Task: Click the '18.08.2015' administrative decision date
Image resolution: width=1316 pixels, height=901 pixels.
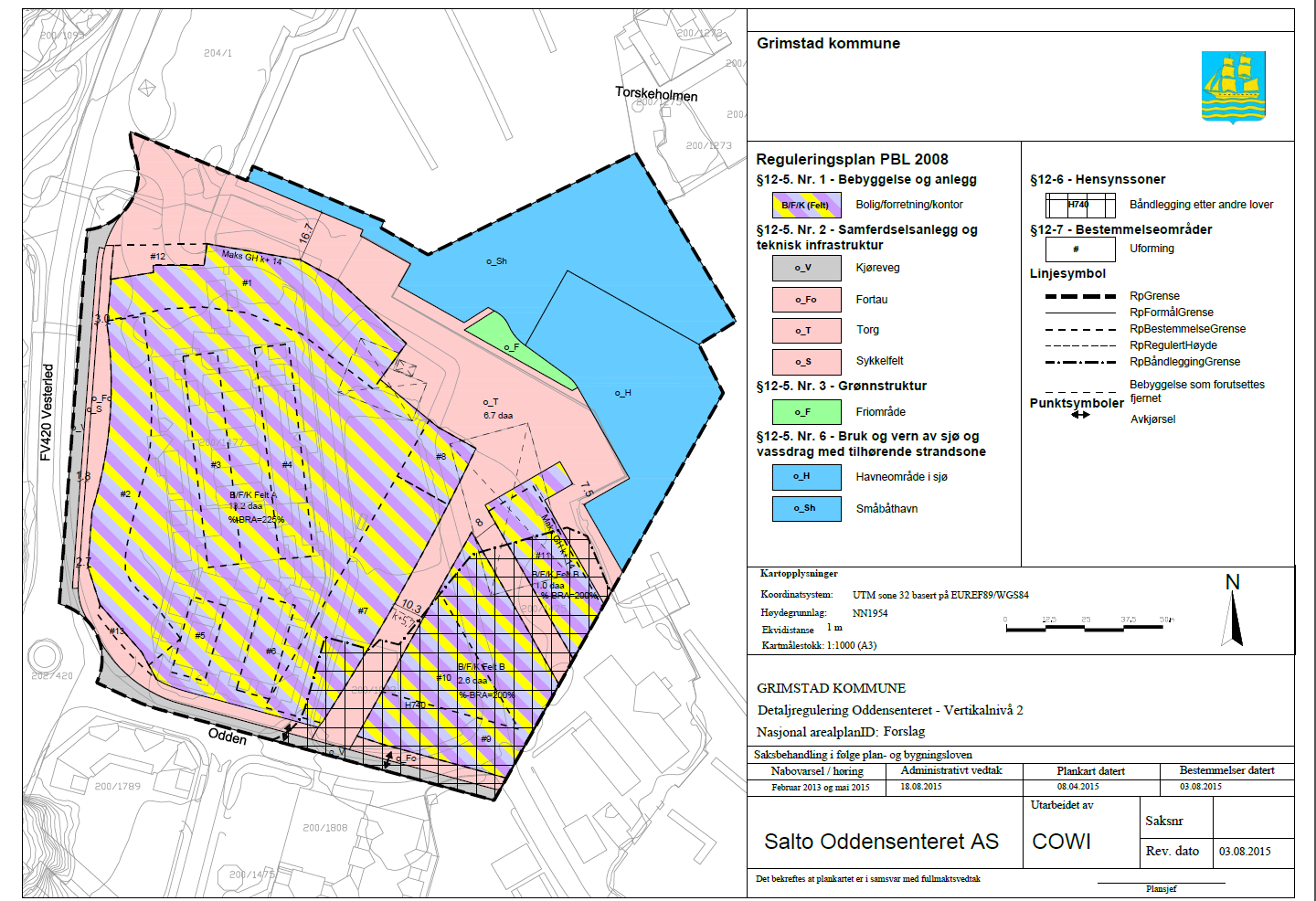Action: [921, 787]
